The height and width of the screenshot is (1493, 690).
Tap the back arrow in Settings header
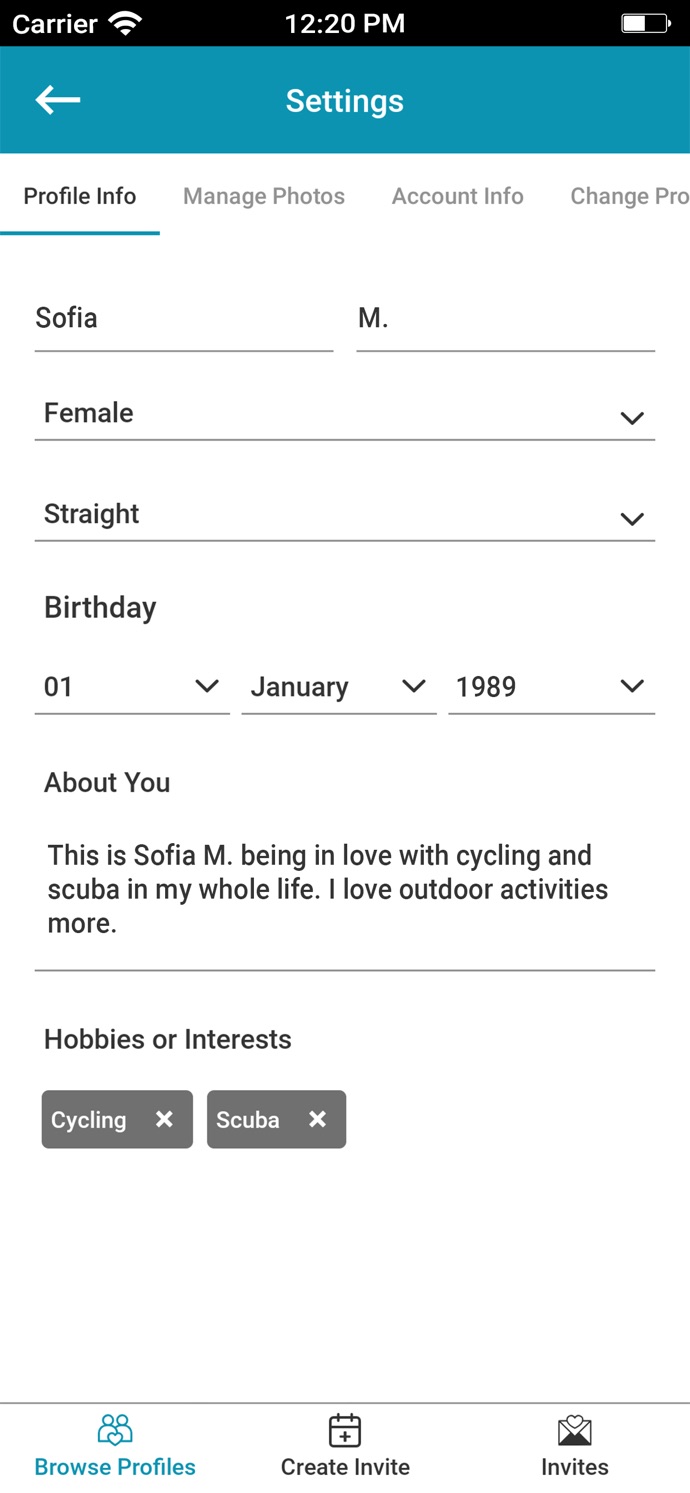pyautogui.click(x=58, y=100)
